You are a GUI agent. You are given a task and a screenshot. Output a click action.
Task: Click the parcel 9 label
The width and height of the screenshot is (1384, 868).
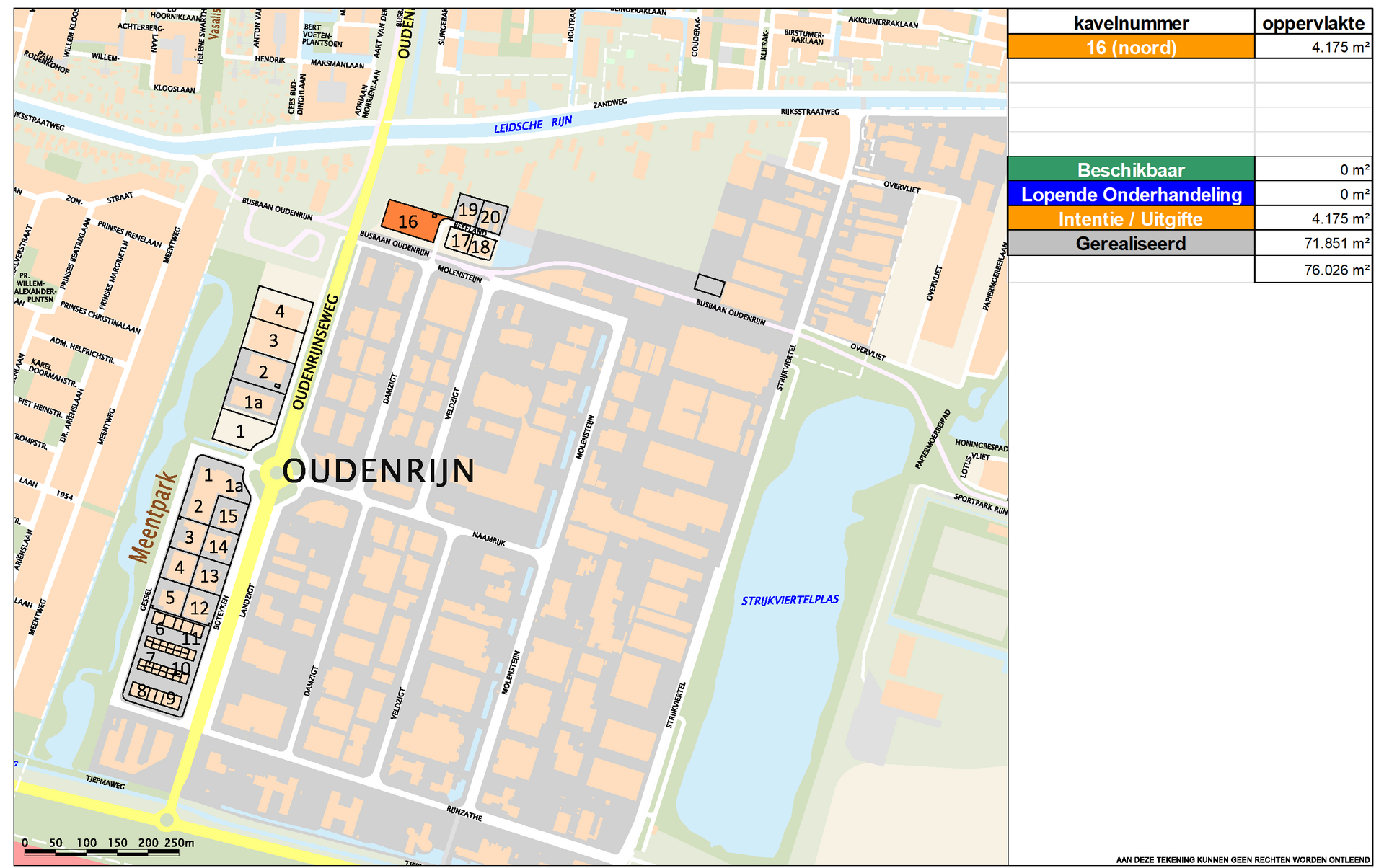coord(171,698)
